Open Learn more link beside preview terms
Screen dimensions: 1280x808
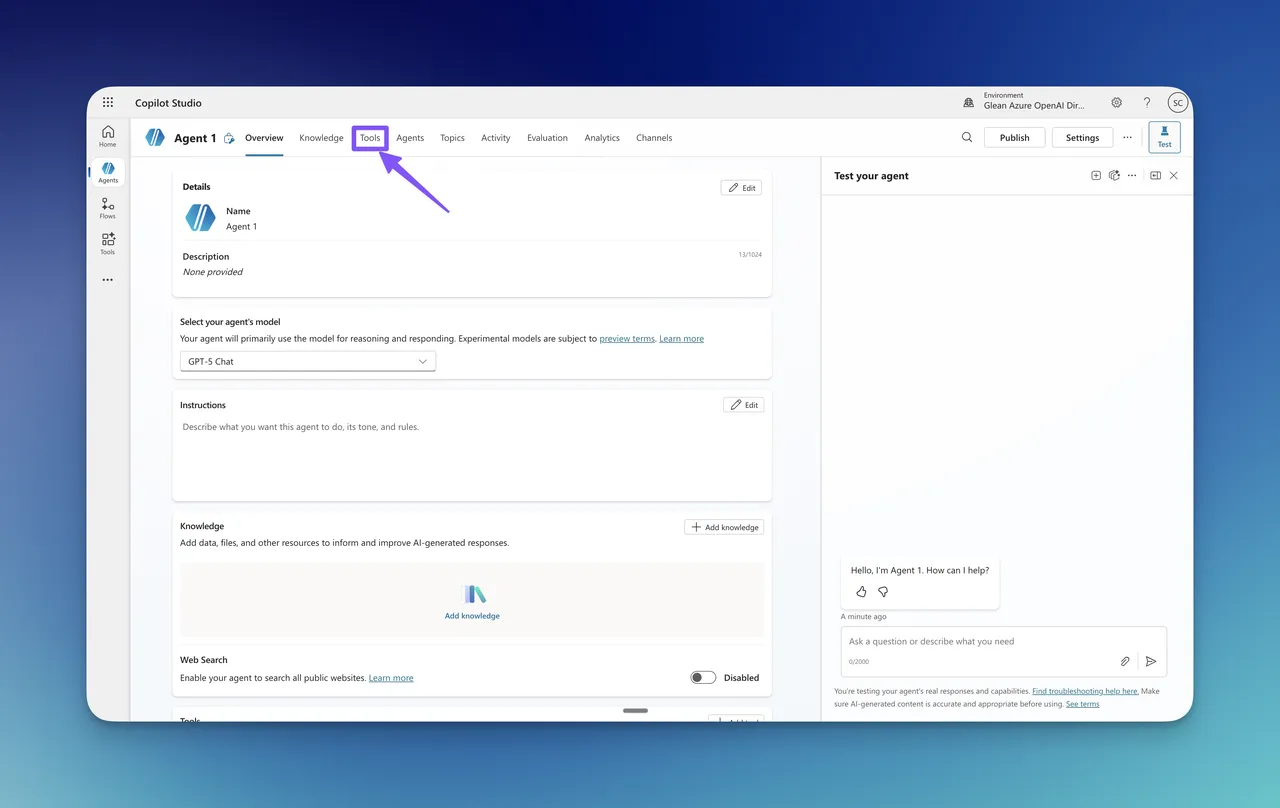tap(681, 339)
